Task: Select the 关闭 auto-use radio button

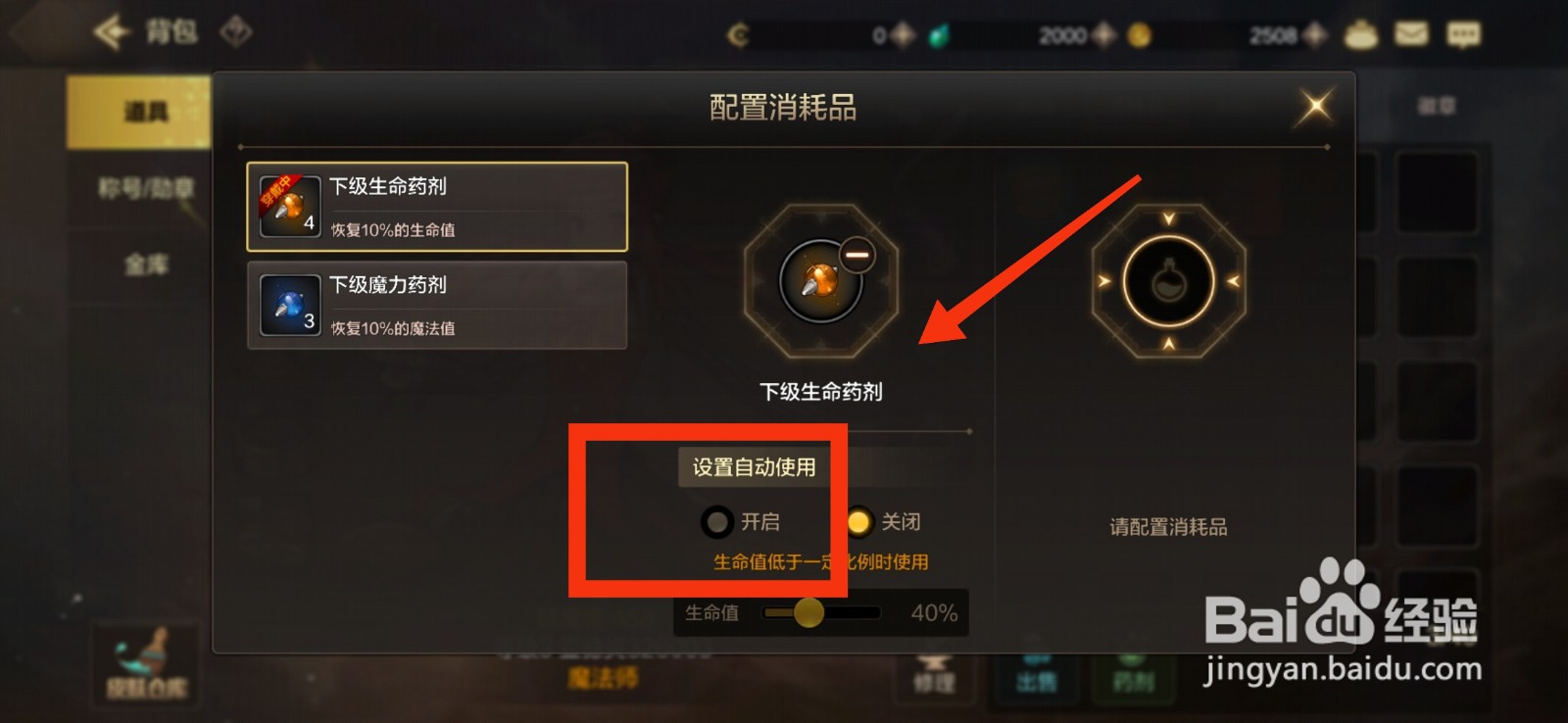Action: click(x=857, y=522)
